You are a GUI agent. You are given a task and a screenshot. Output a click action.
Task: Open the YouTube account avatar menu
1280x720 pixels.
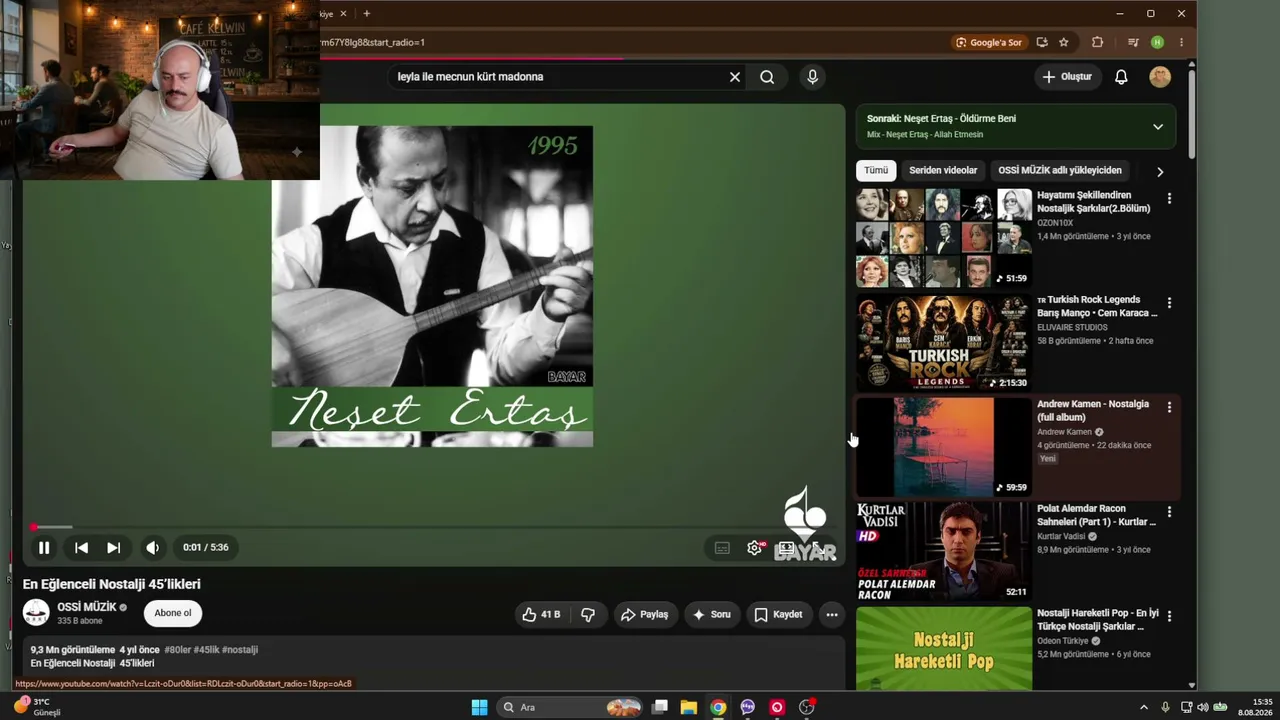point(1160,77)
